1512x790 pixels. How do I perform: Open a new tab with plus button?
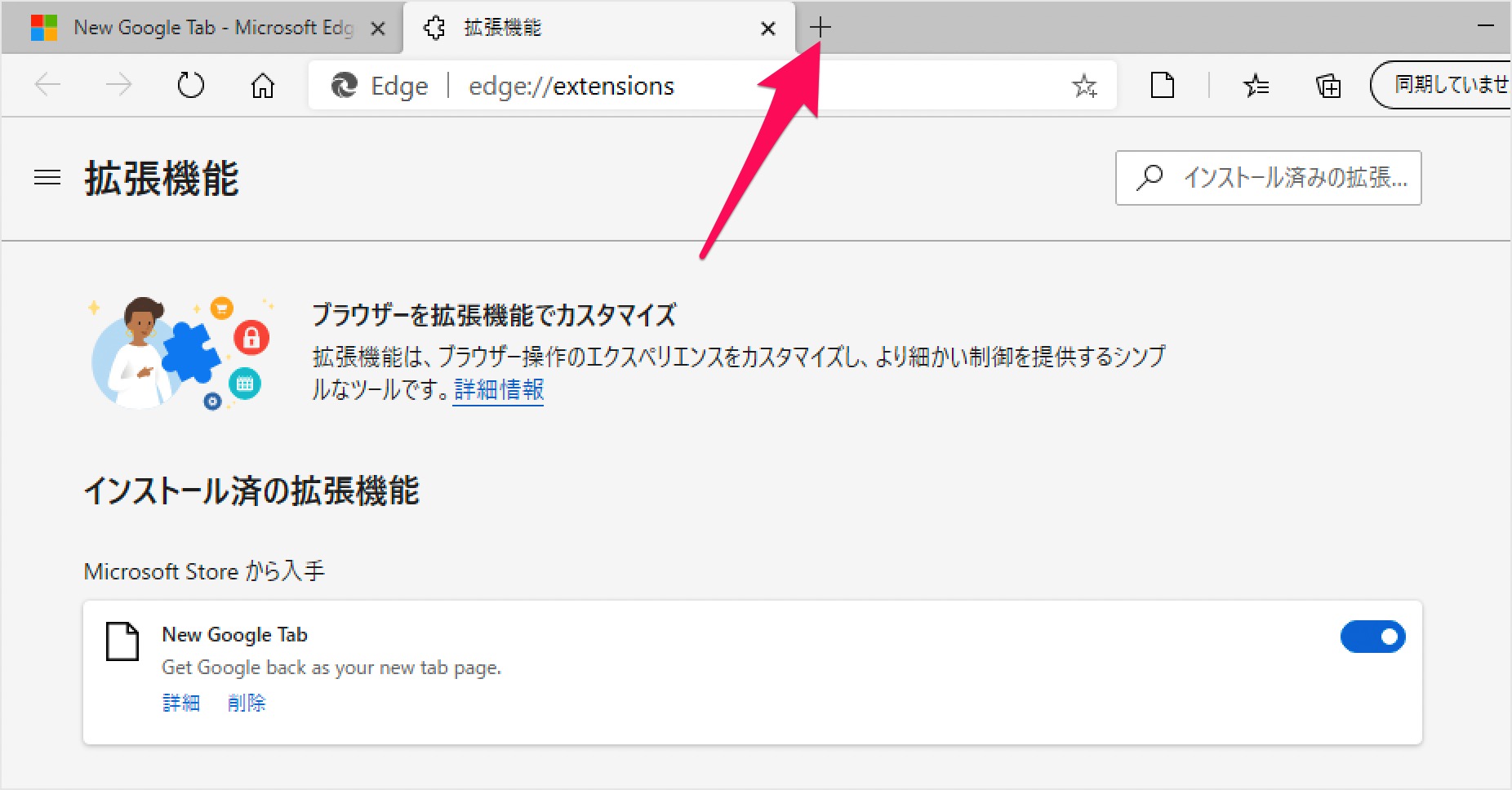click(x=820, y=28)
